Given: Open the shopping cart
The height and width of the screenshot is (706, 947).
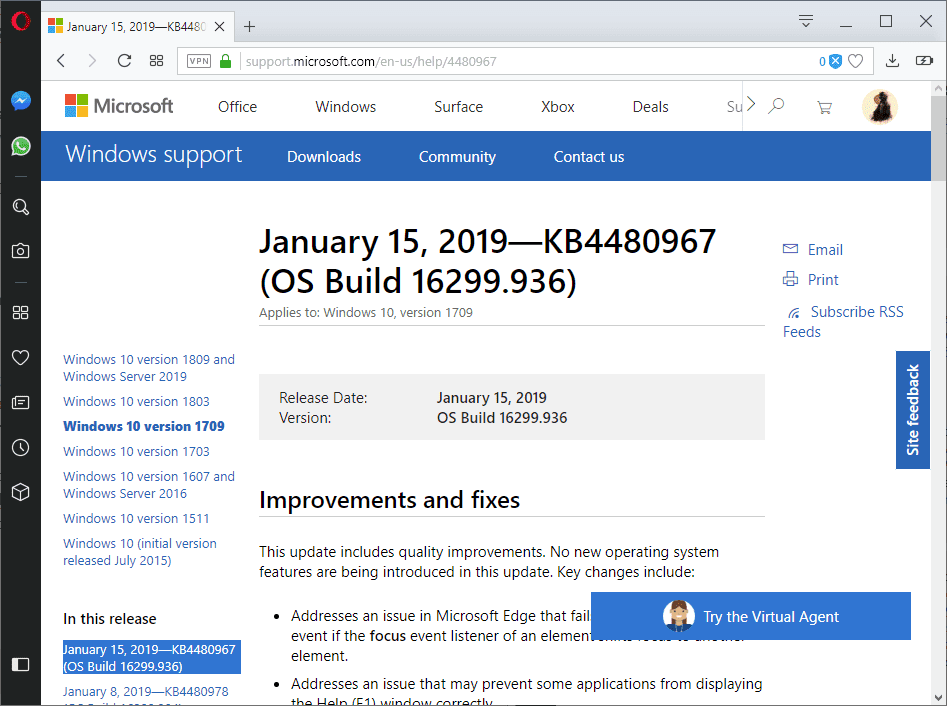Looking at the screenshot, I should pos(824,108).
